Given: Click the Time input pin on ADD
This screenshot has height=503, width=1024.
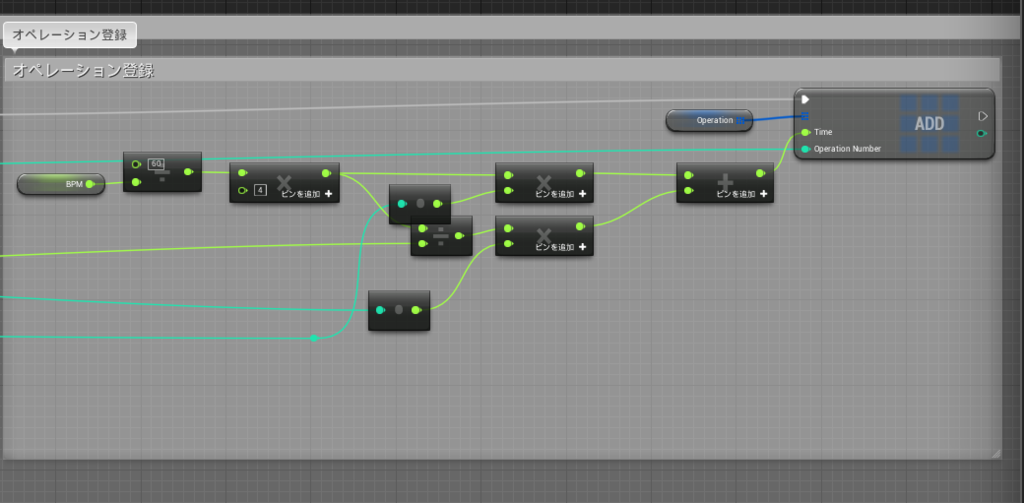Looking at the screenshot, I should (805, 132).
